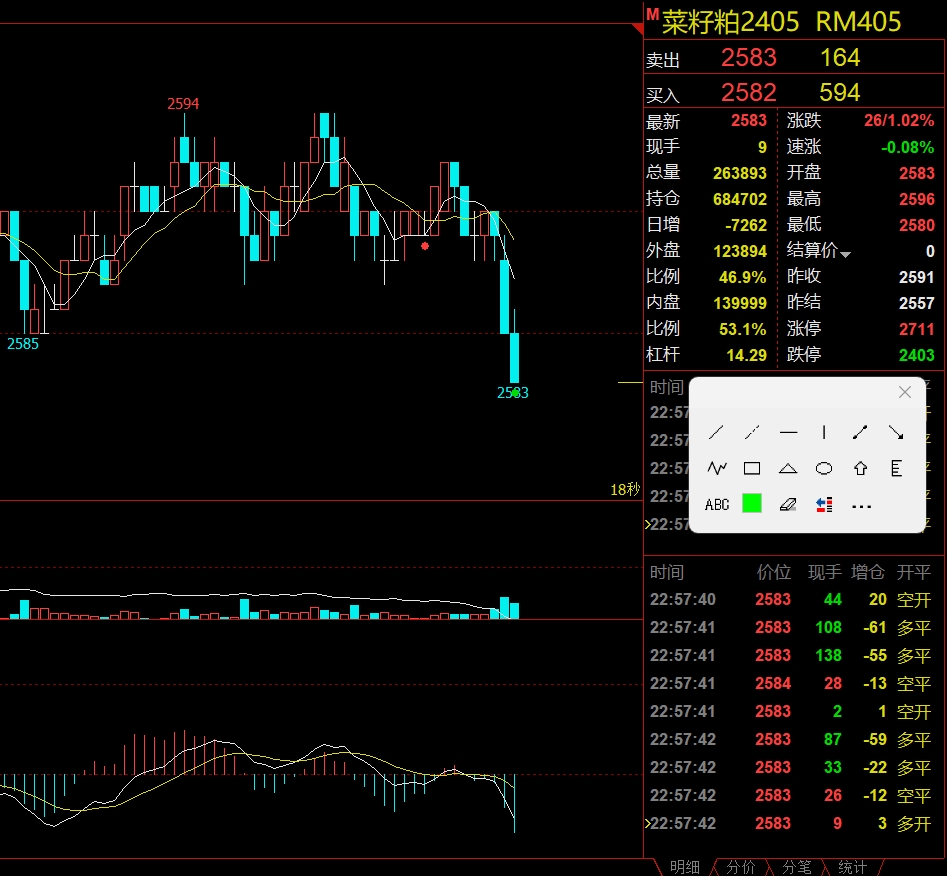The image size is (947, 876).
Task: Select the horizontal line drawing tool
Action: point(788,433)
